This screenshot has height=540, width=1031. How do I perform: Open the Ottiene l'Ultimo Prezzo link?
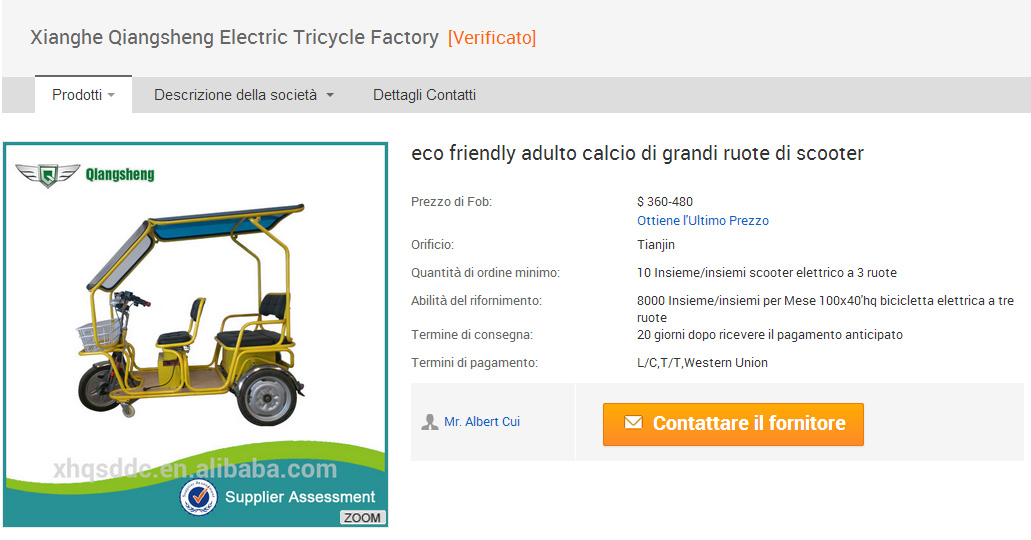tap(703, 220)
